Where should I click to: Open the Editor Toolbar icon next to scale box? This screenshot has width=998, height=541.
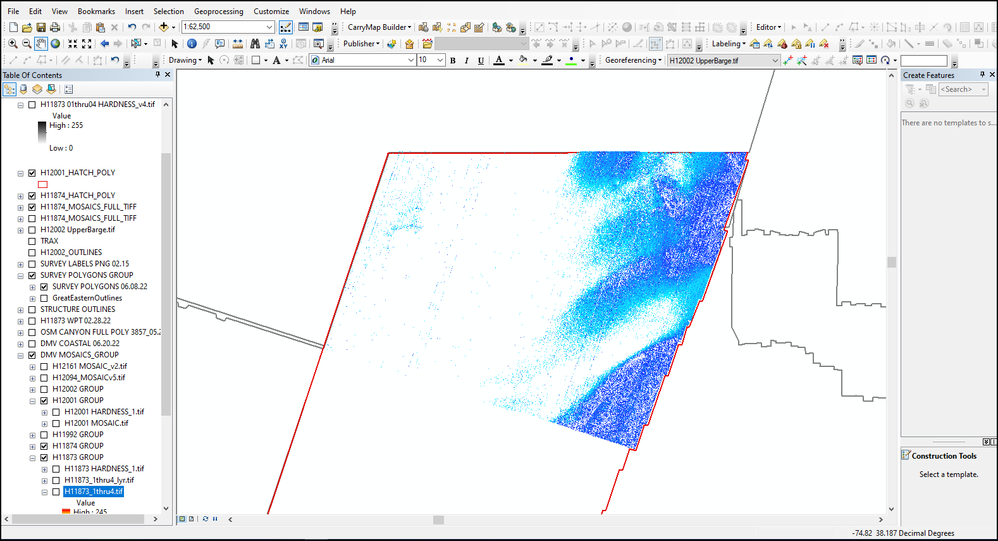pos(286,27)
